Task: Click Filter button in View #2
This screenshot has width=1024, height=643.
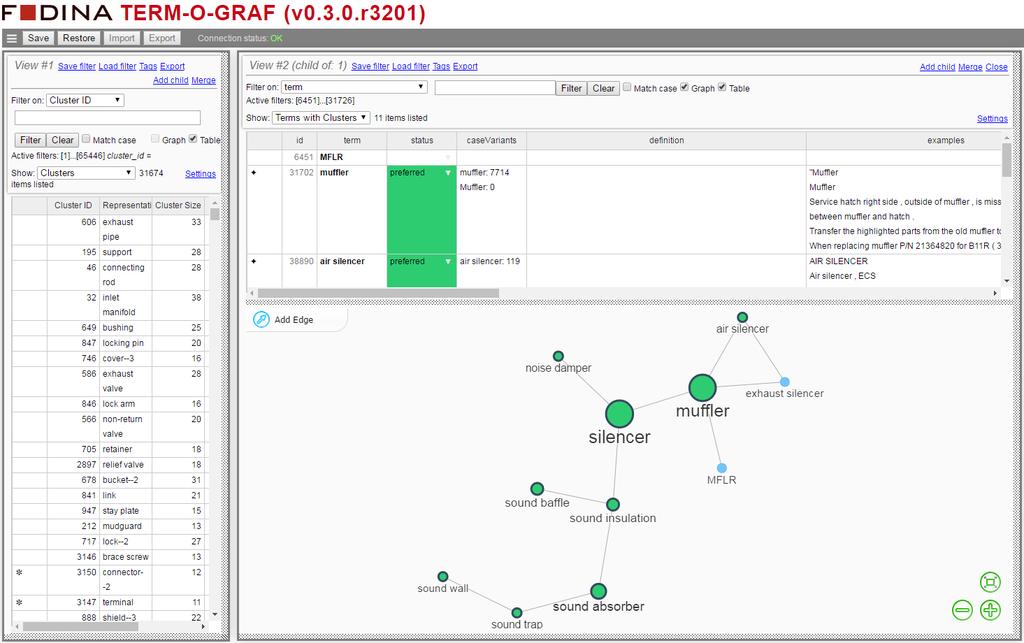Action: 571,88
